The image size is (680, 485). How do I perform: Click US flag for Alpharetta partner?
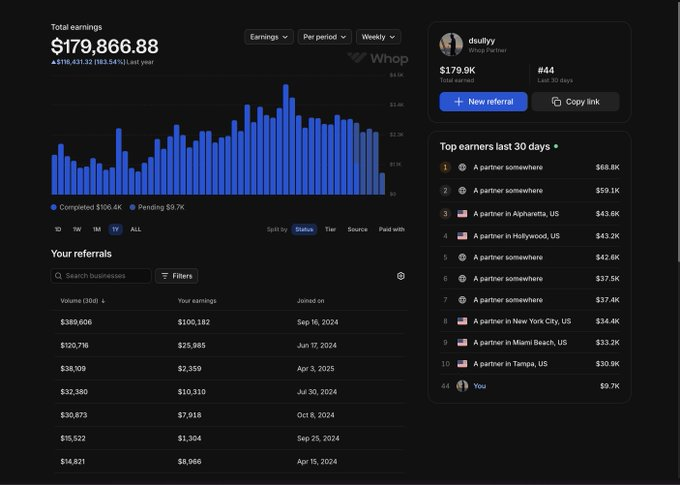[462, 213]
